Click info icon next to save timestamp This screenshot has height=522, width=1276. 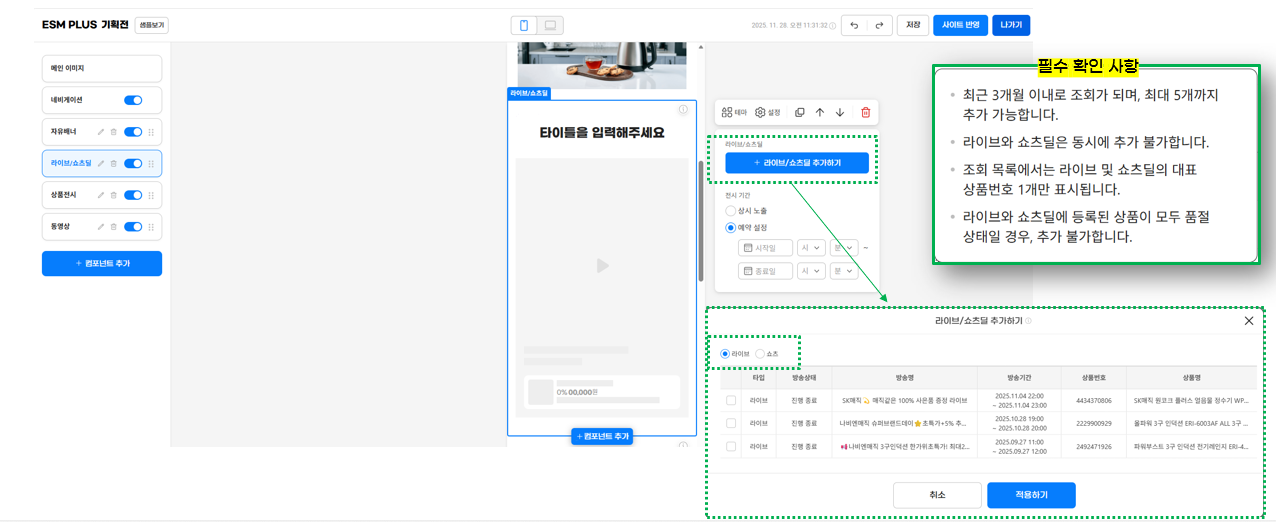click(833, 25)
